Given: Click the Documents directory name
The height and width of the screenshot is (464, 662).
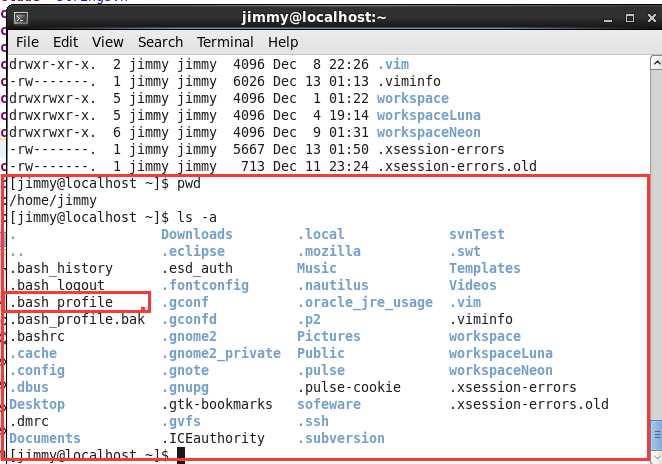Looking at the screenshot, I should [45, 438].
